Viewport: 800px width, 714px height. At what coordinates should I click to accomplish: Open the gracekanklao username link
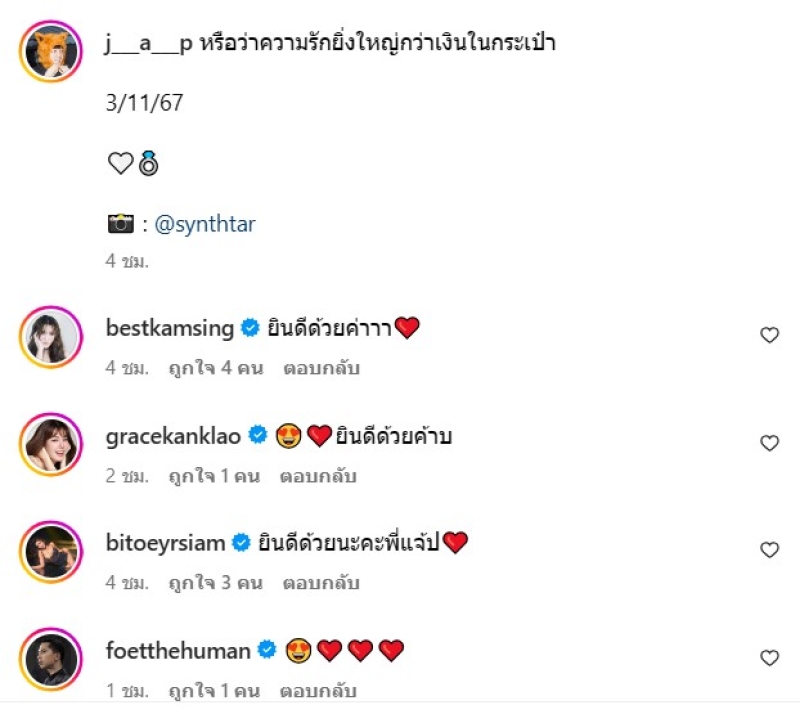[173, 436]
